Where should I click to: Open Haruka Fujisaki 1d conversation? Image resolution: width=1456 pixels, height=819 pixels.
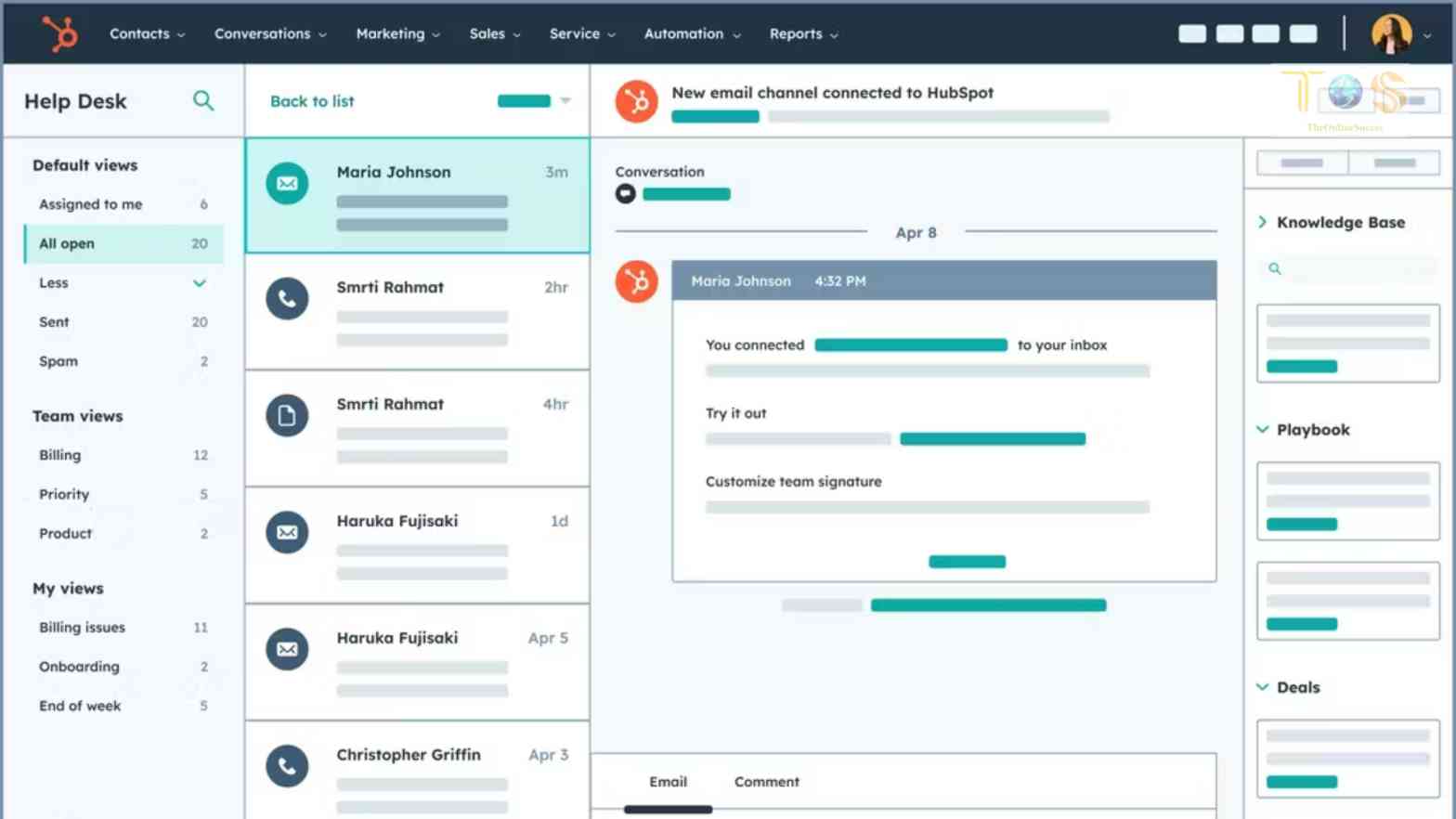[x=417, y=545]
